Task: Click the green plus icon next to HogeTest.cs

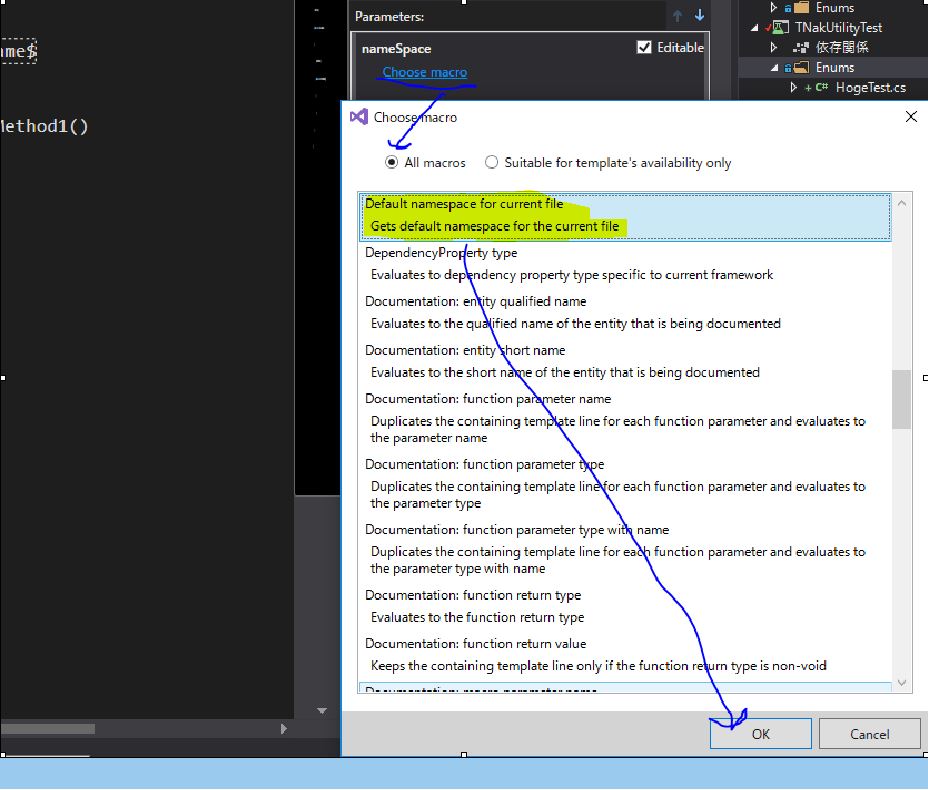Action: 808,88
